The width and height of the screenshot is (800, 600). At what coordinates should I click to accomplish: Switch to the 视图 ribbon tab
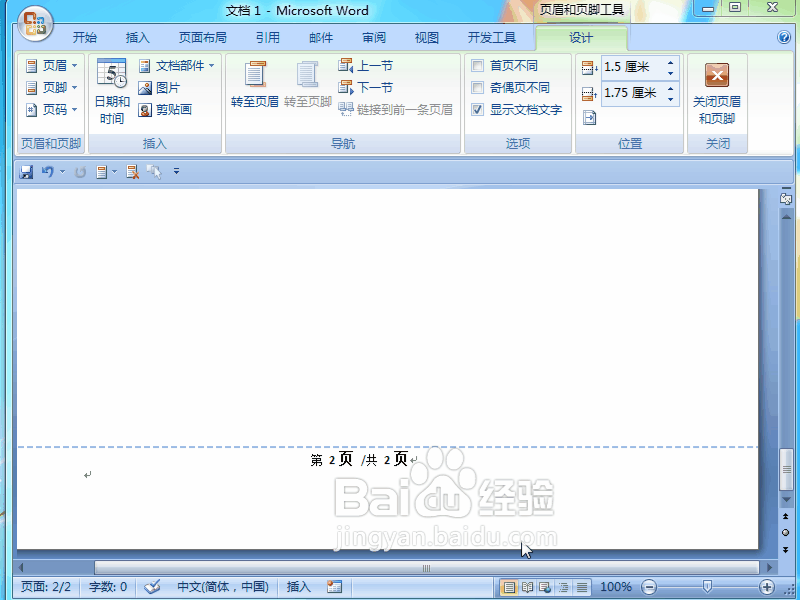[426, 37]
